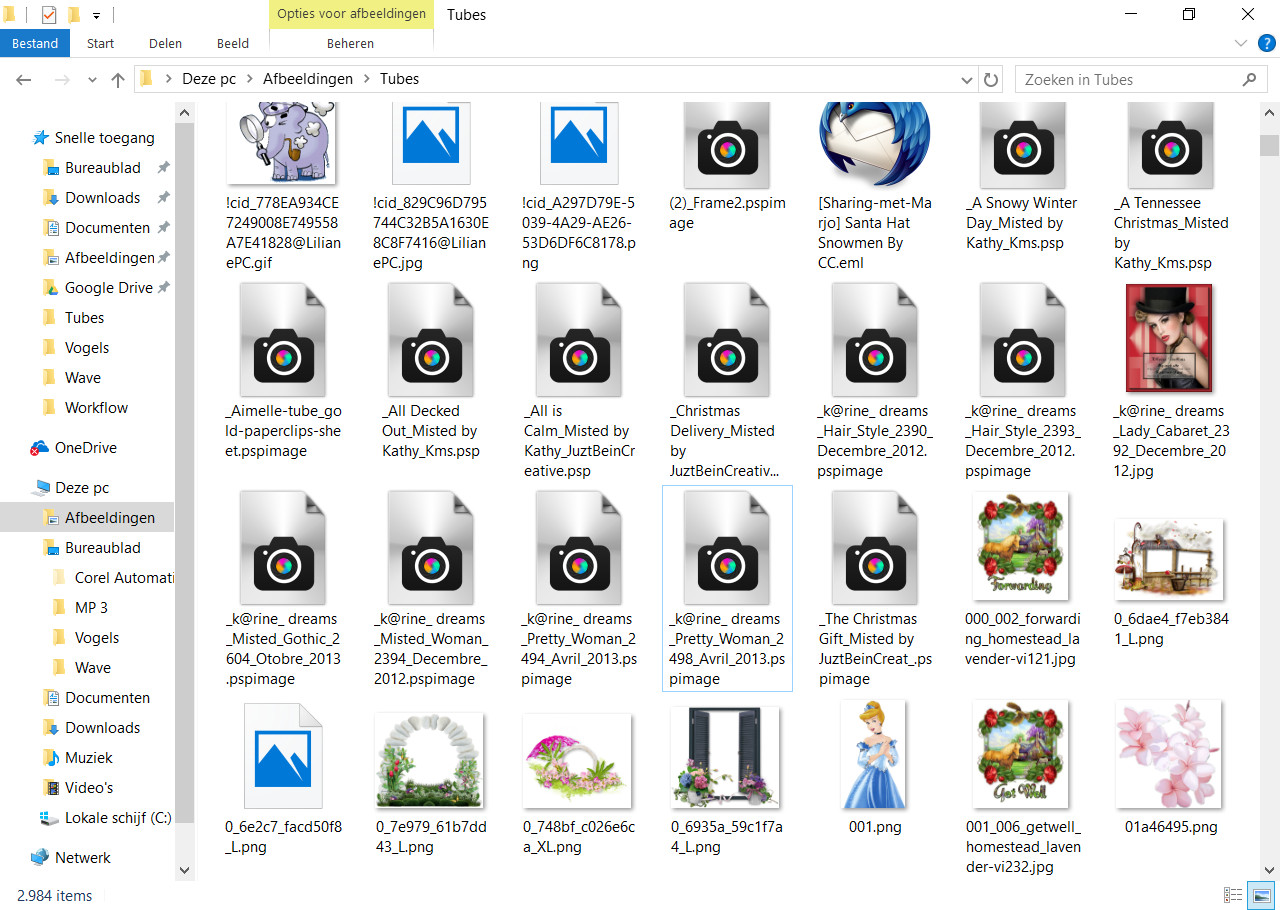Open the Bestand menu tab

(35, 44)
